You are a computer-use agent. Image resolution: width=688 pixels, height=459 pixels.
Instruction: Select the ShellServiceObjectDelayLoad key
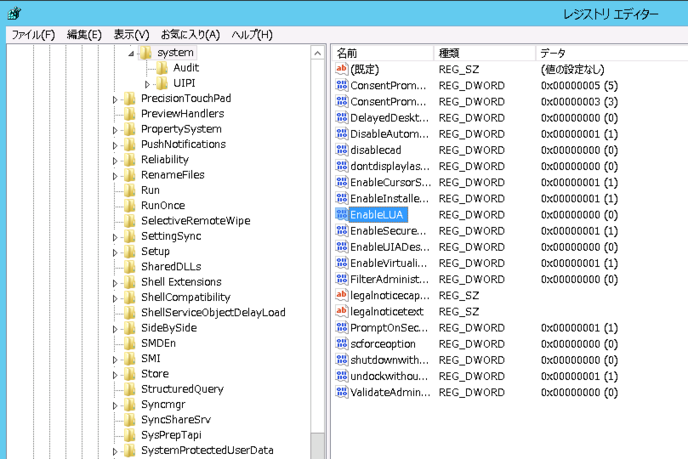213,312
